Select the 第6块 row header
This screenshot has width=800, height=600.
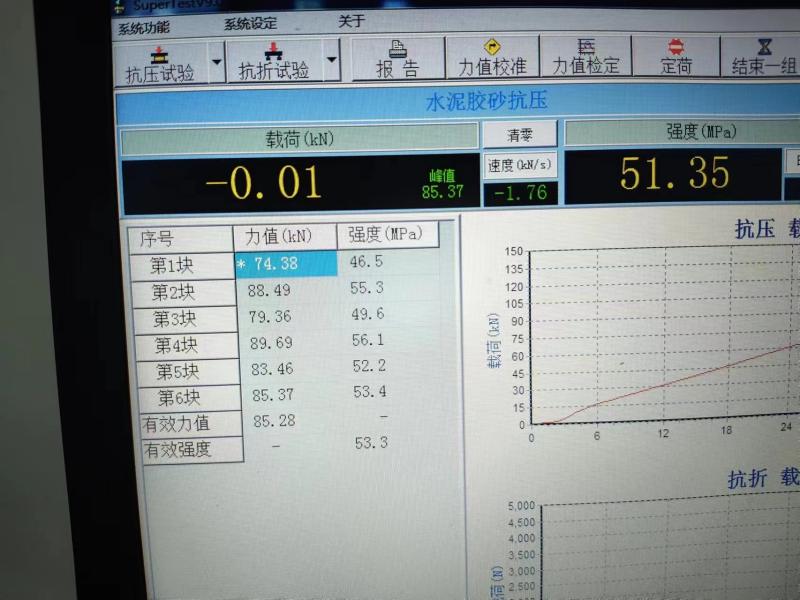[x=179, y=397]
